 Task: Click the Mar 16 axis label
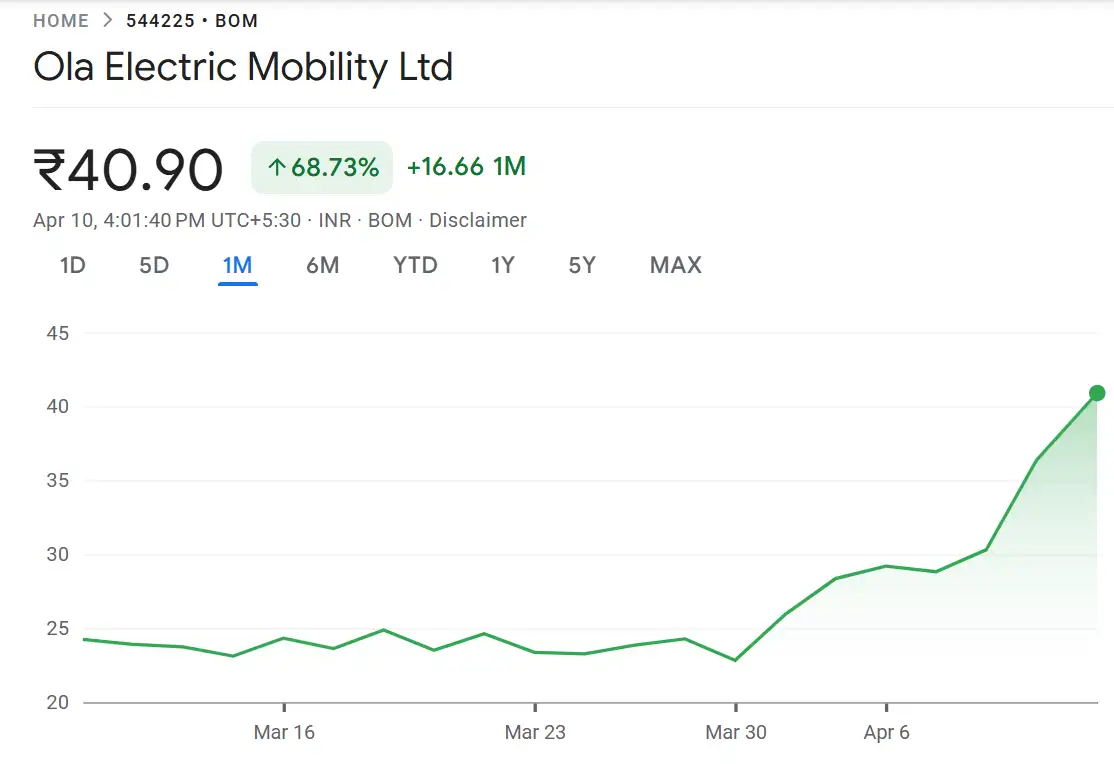coord(284,732)
